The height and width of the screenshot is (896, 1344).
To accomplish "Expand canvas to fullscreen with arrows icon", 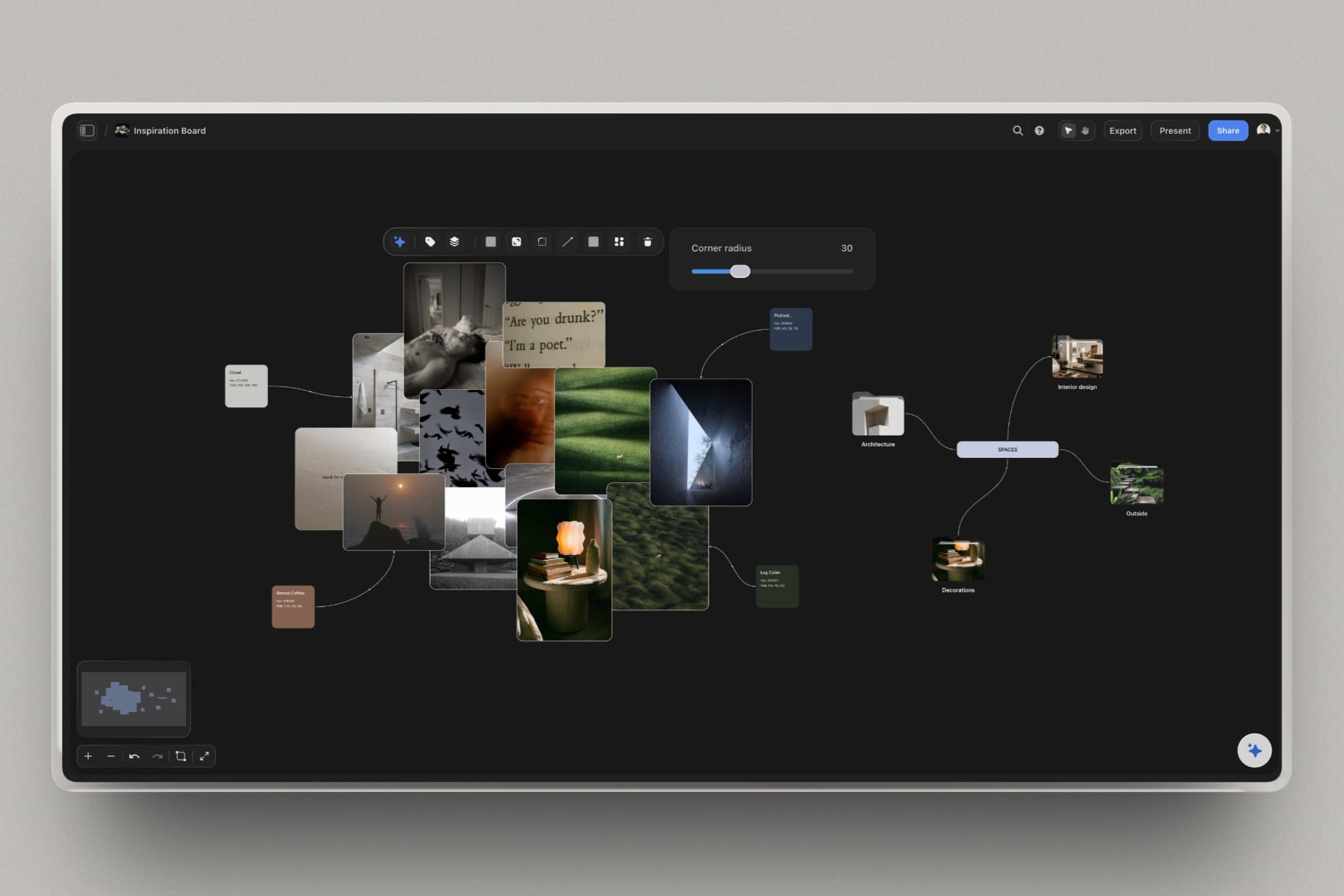I will tap(204, 756).
